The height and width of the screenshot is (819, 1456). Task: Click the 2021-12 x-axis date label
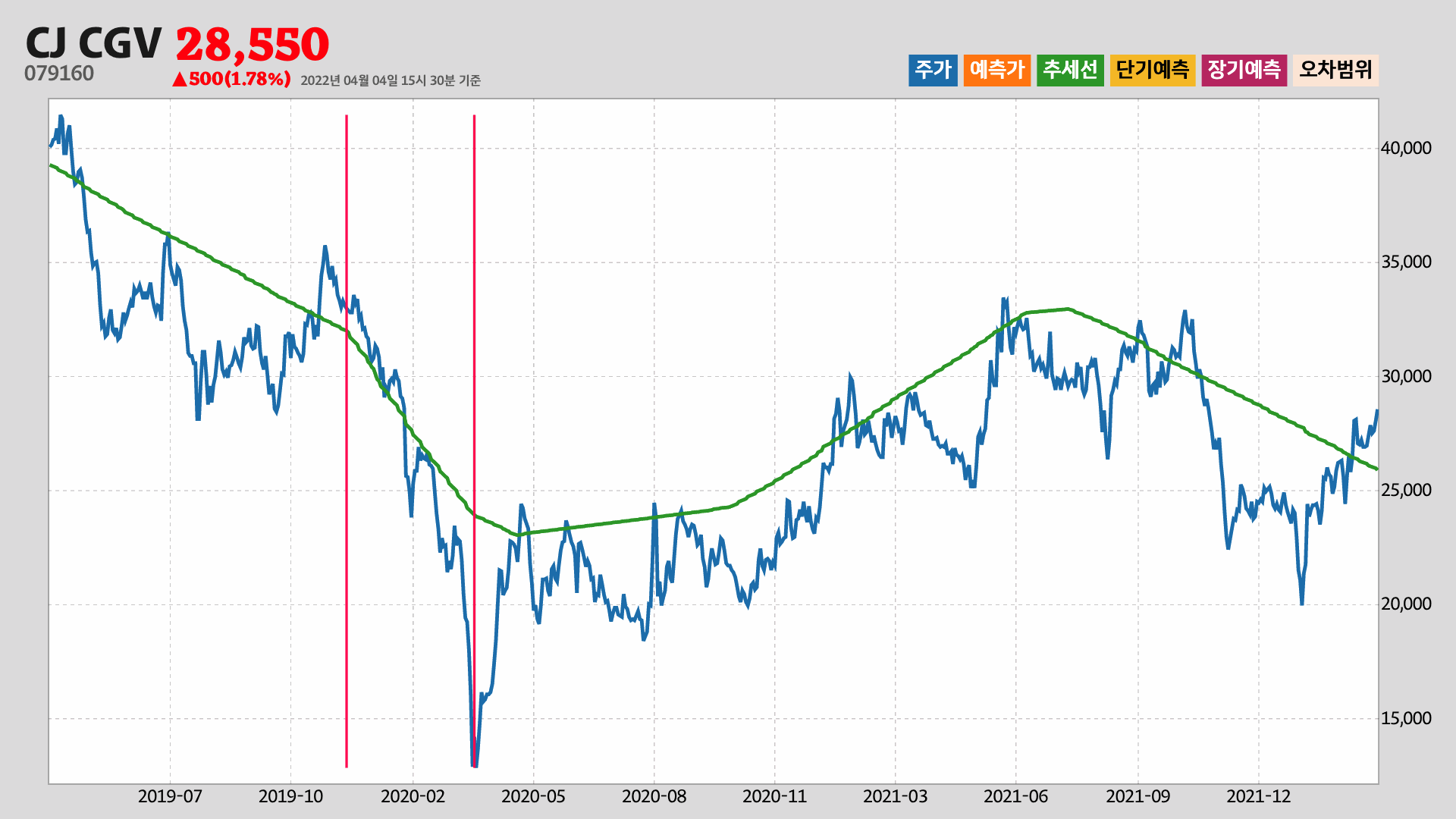click(1259, 797)
